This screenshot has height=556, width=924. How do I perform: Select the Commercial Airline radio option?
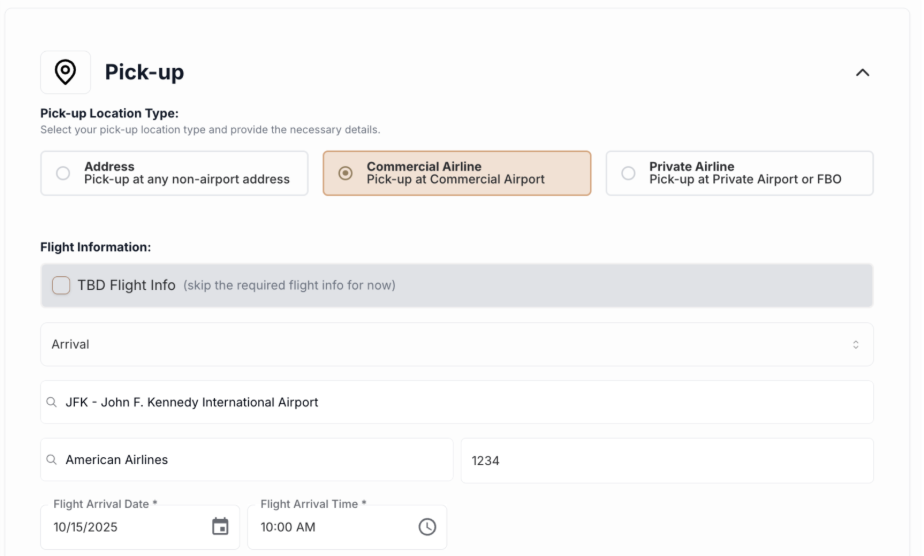[346, 173]
